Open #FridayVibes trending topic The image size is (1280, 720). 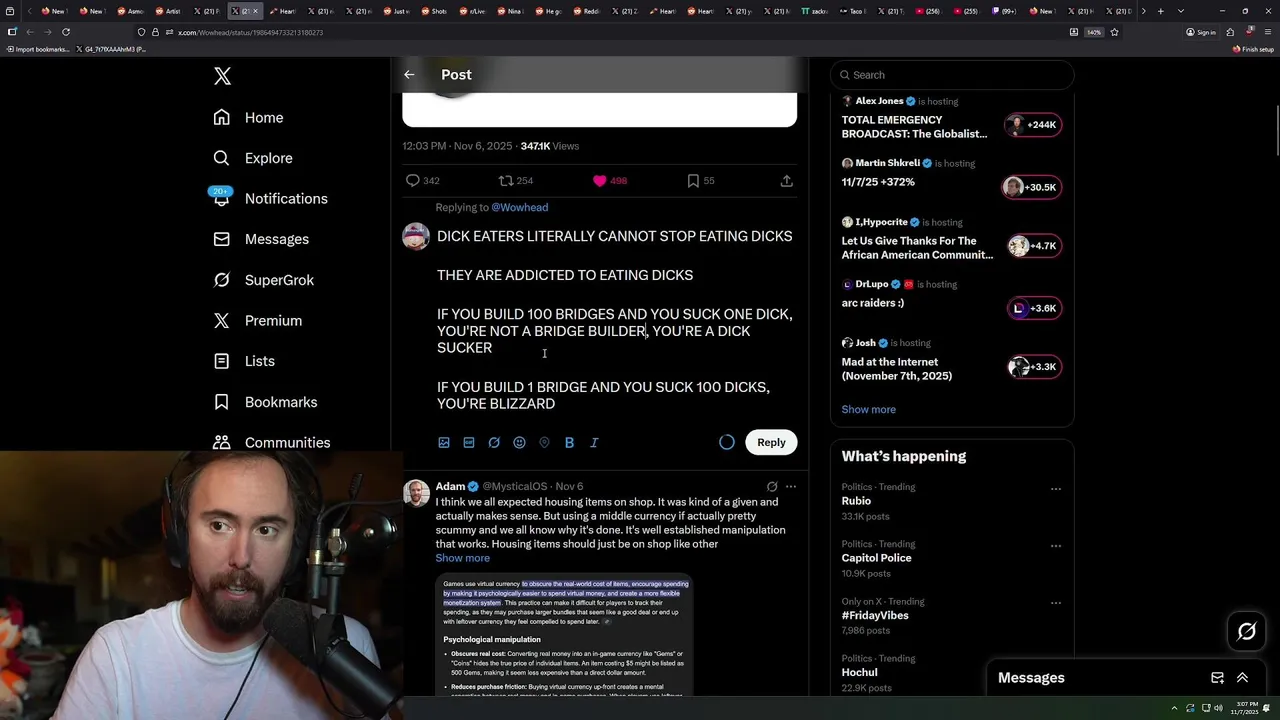[875, 615]
